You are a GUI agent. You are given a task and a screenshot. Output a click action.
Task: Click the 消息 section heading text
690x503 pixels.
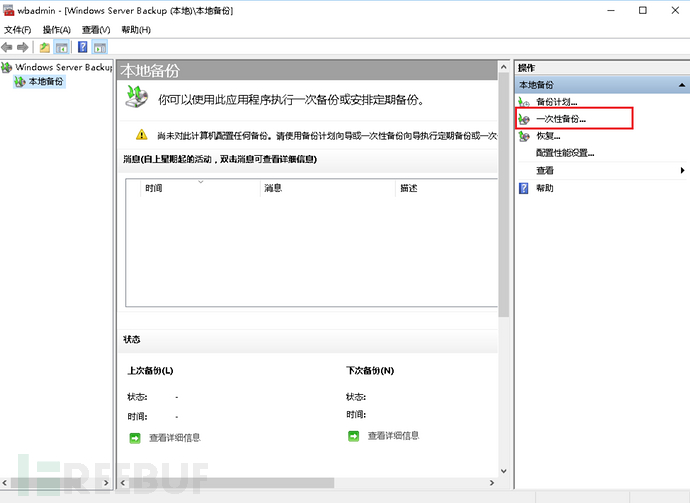coord(220,159)
